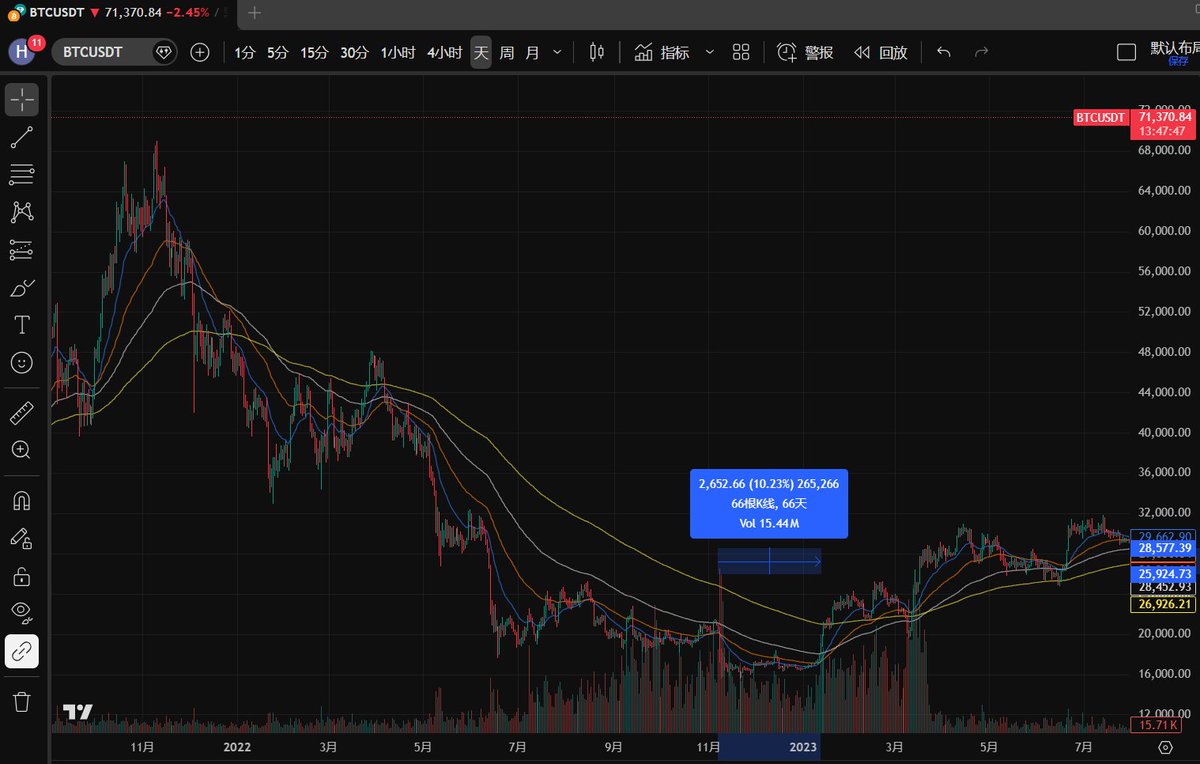
Task: Switch to the 4小时 timeframe
Action: [x=444, y=52]
